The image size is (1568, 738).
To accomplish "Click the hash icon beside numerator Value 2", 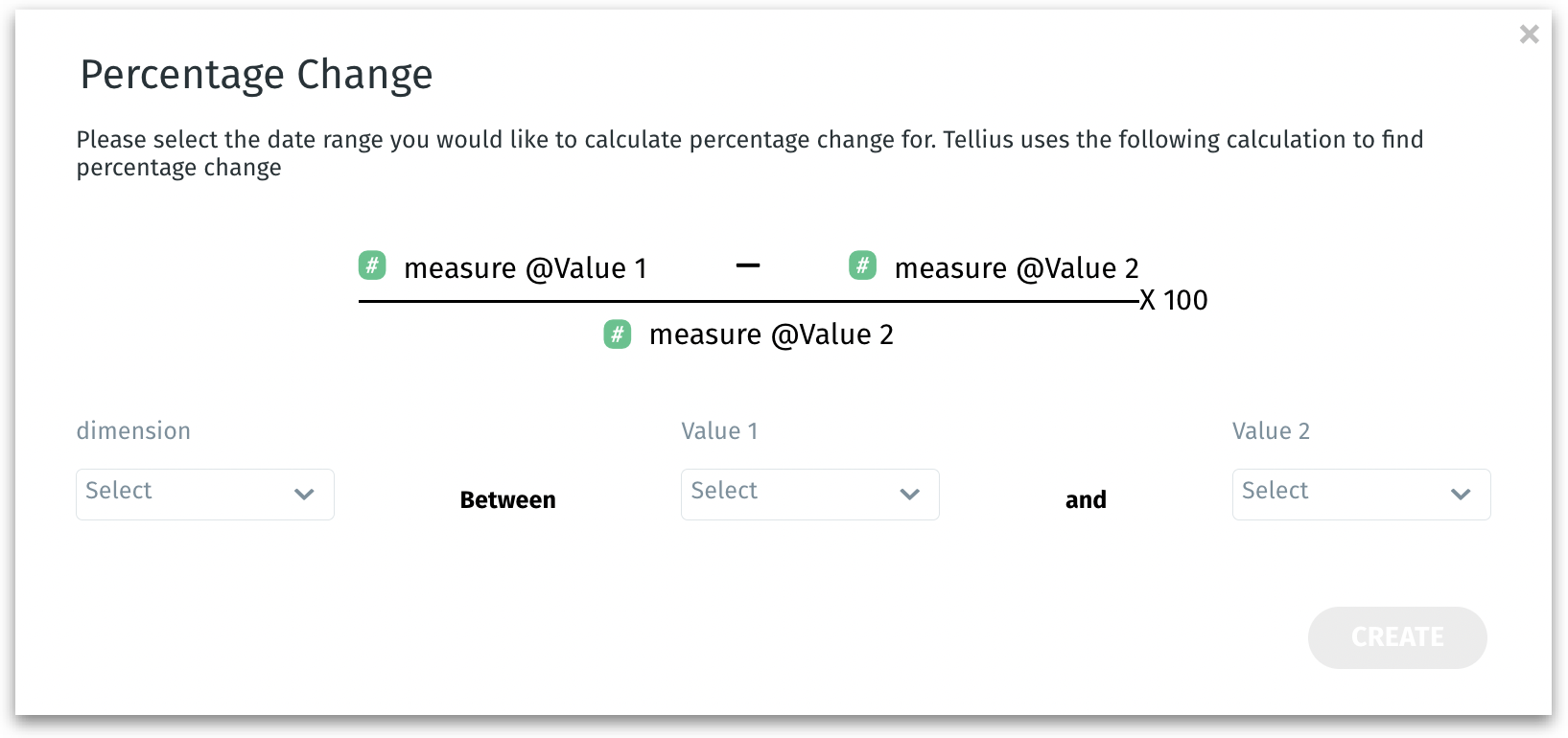I will pos(862,265).
